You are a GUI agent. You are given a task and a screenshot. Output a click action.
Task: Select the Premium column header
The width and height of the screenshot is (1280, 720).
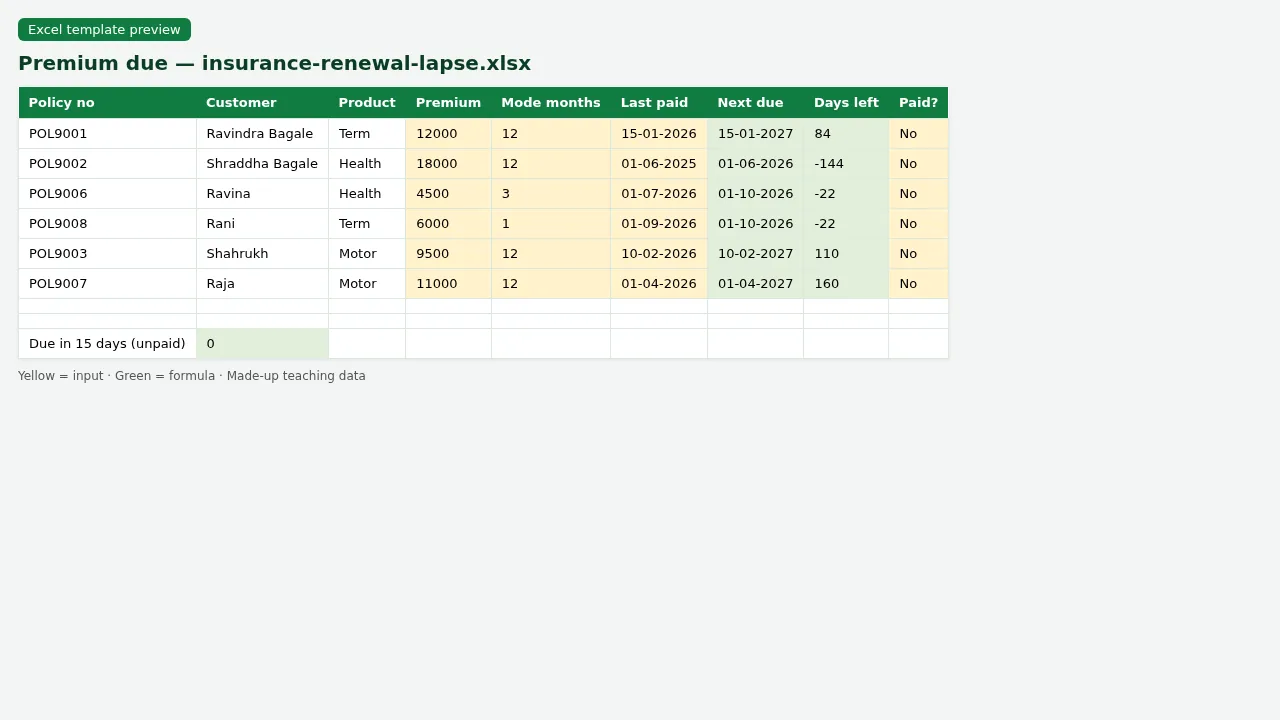[x=448, y=103]
